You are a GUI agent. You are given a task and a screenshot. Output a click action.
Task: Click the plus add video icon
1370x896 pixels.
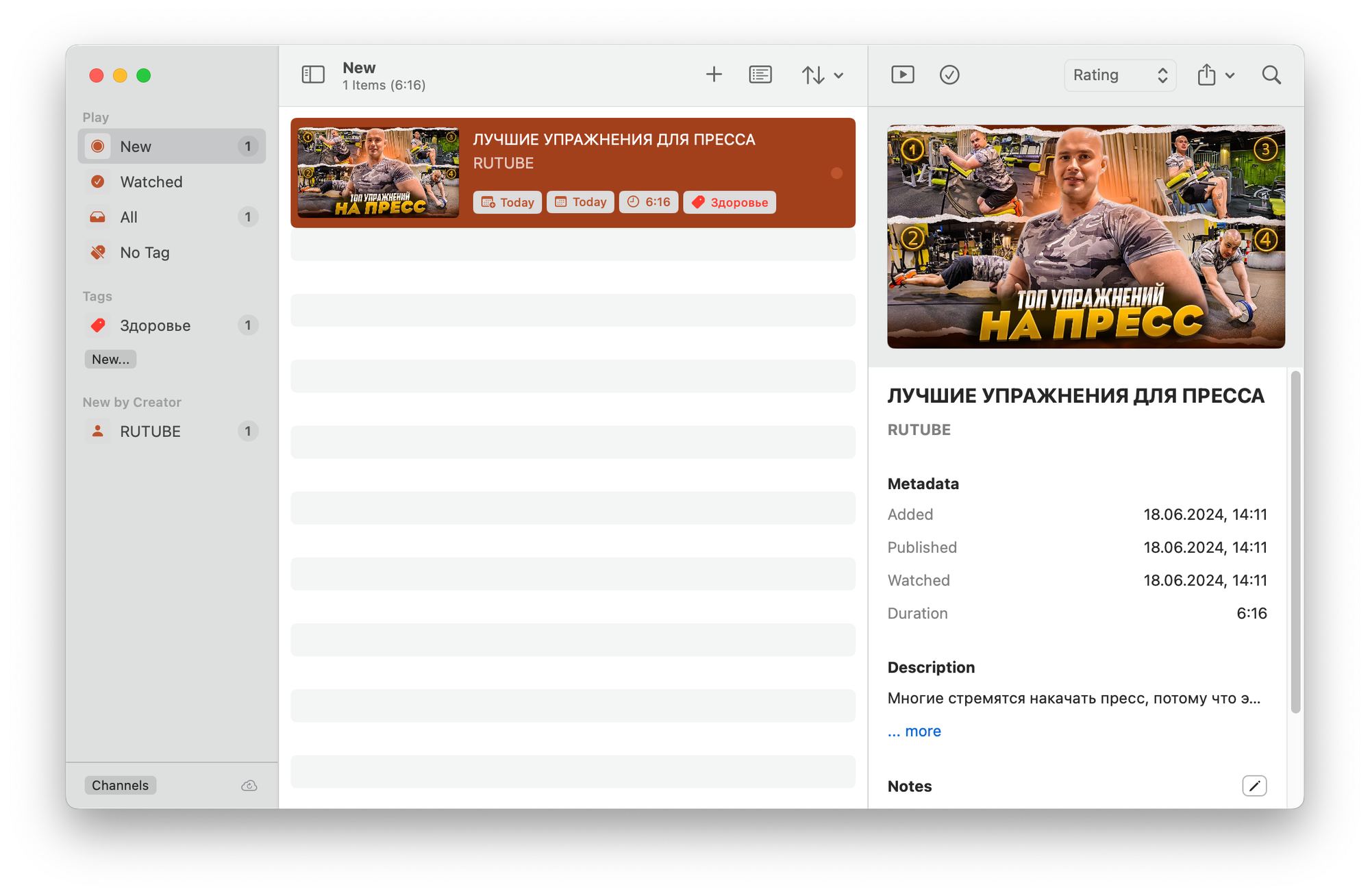(714, 75)
